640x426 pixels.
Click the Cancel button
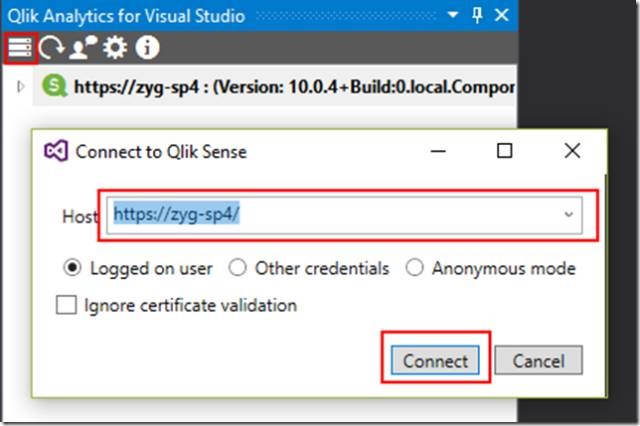pos(538,360)
